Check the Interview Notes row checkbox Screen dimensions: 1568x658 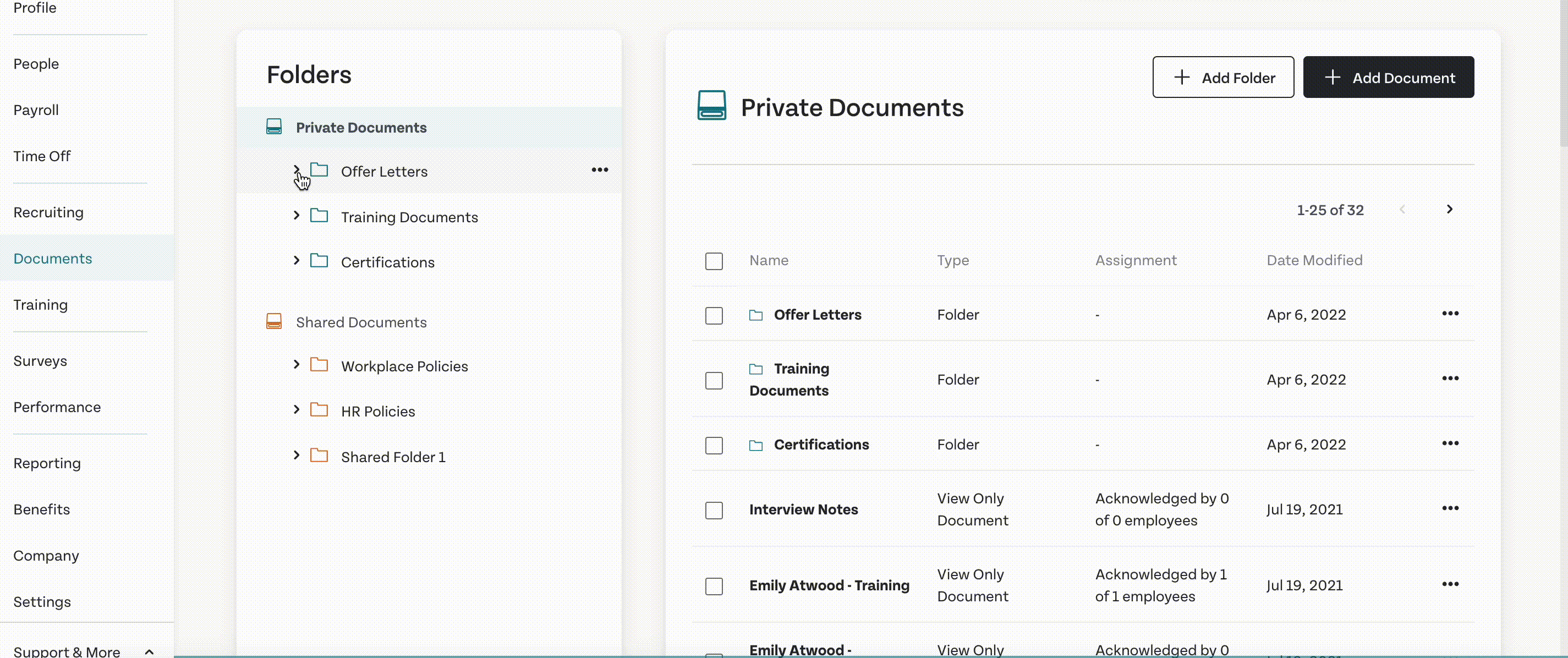714,511
